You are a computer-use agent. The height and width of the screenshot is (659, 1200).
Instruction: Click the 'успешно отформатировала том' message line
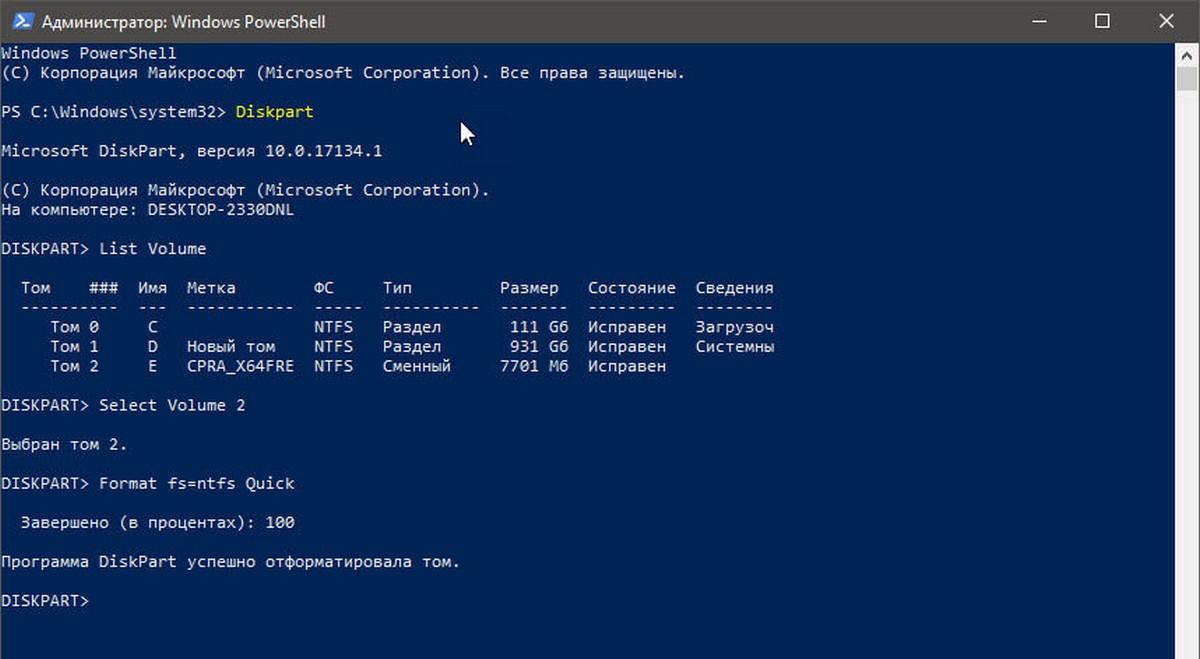click(x=230, y=562)
